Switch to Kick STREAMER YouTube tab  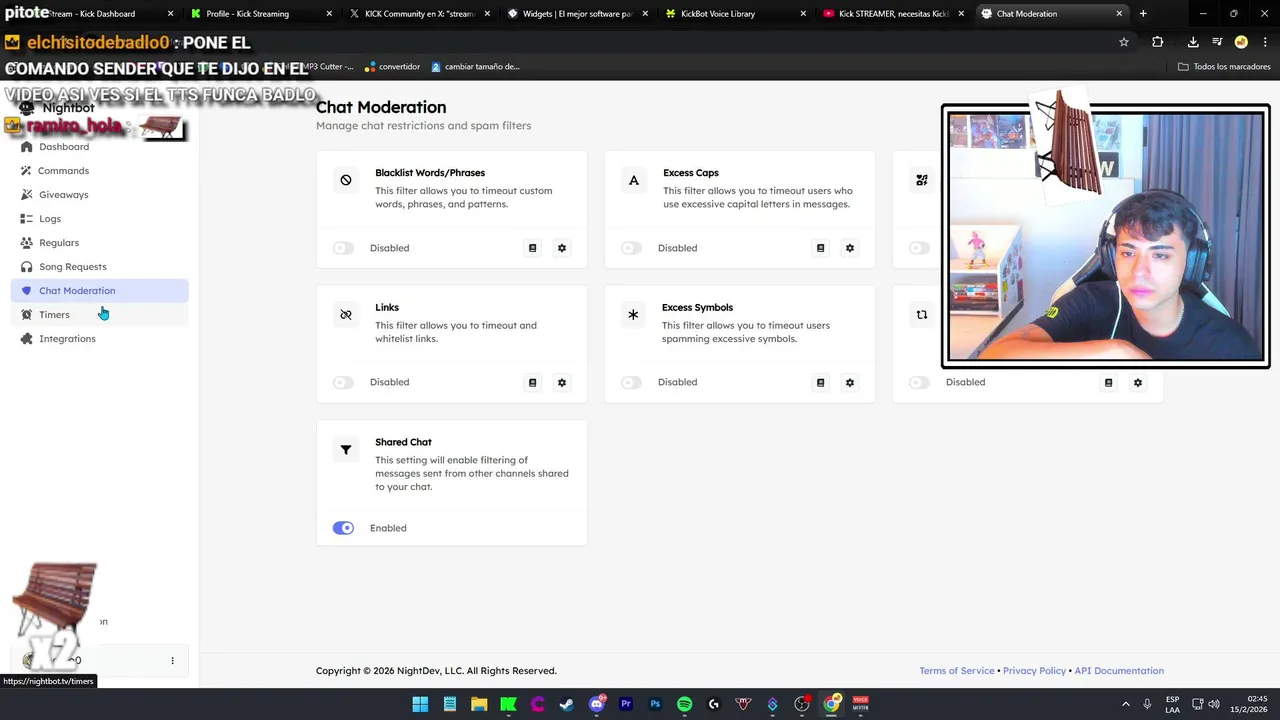(894, 14)
